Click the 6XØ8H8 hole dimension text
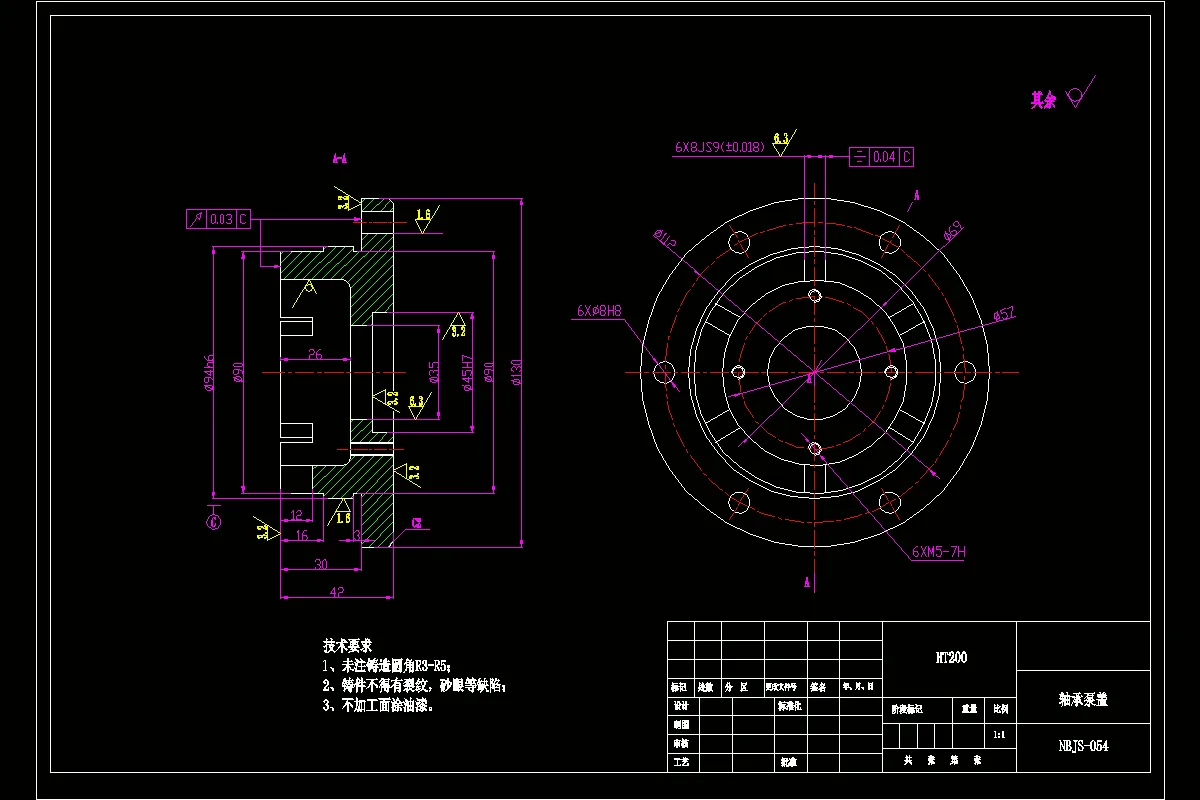Viewport: 1200px width, 800px height. coord(601,310)
